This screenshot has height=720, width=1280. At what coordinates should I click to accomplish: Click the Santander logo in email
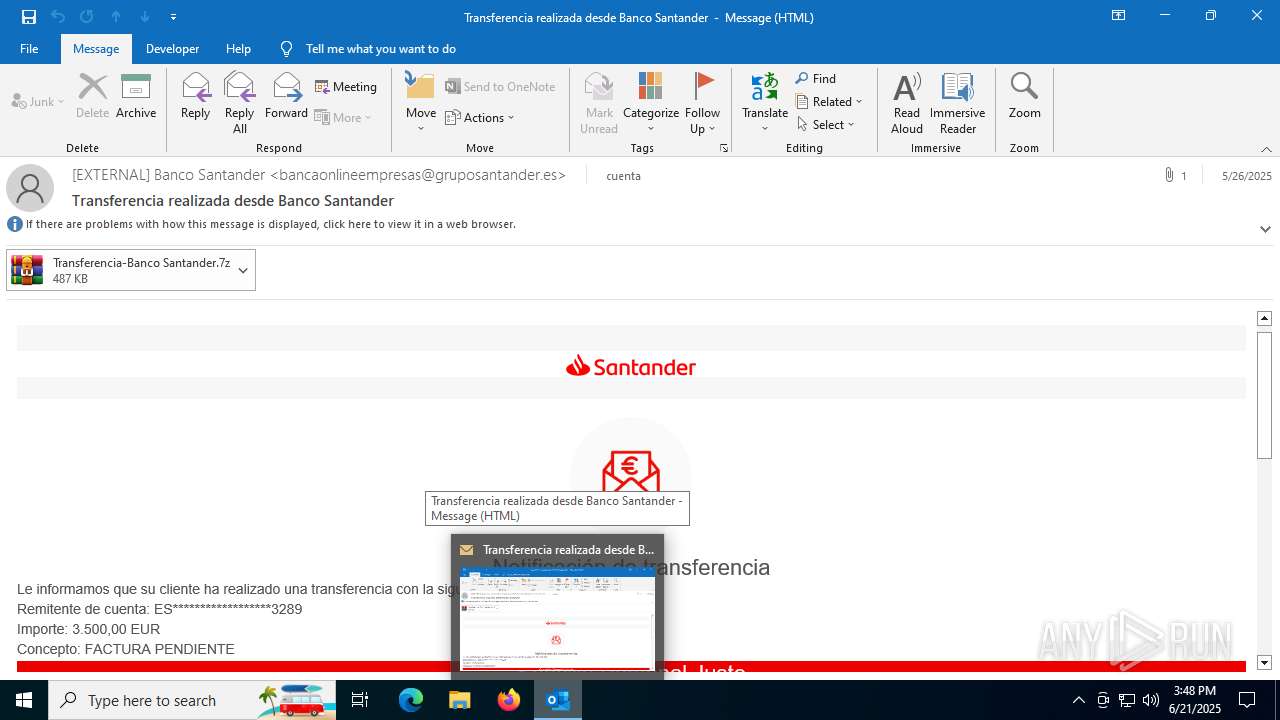[631, 367]
